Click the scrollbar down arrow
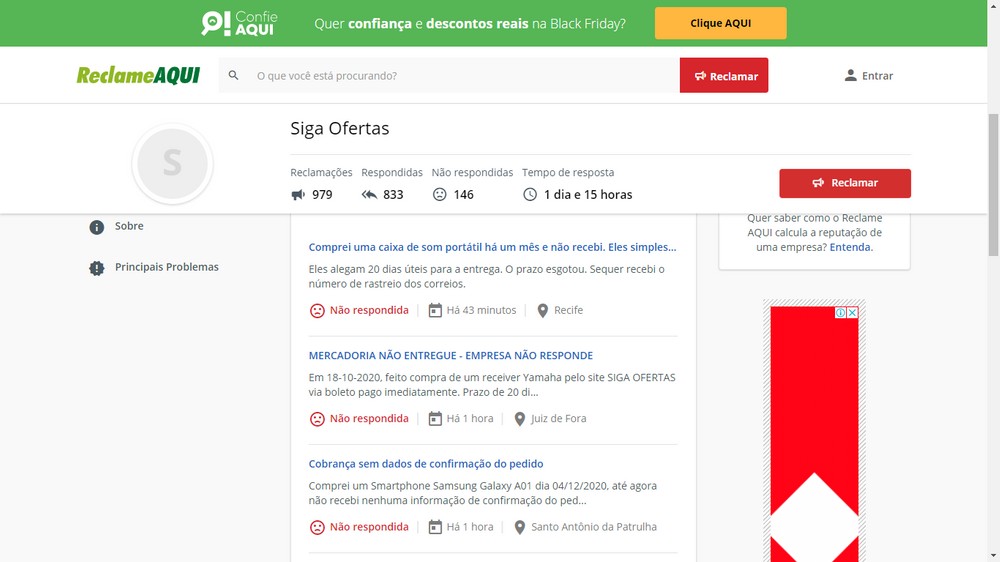The width and height of the screenshot is (1000, 562). pos(994,556)
